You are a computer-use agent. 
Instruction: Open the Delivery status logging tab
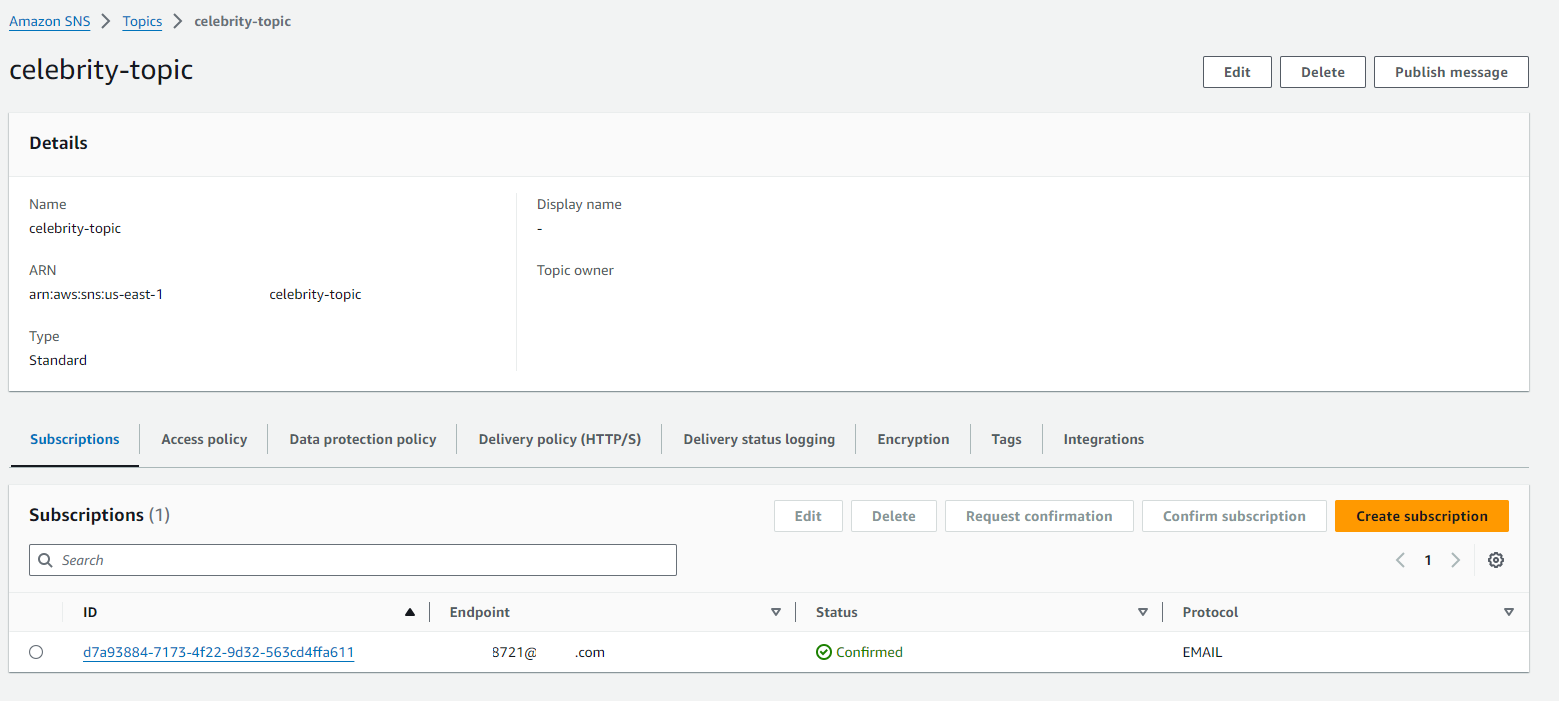coord(759,439)
